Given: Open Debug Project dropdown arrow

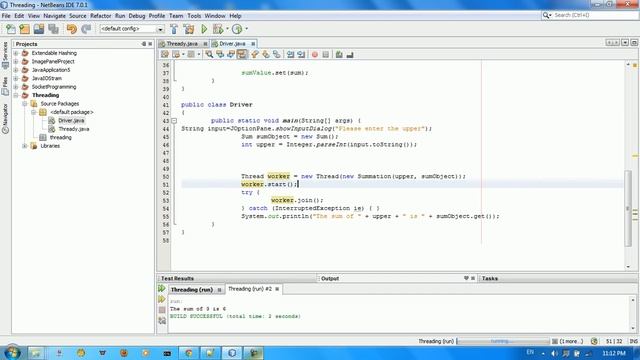Looking at the screenshot, I should pos(227,29).
